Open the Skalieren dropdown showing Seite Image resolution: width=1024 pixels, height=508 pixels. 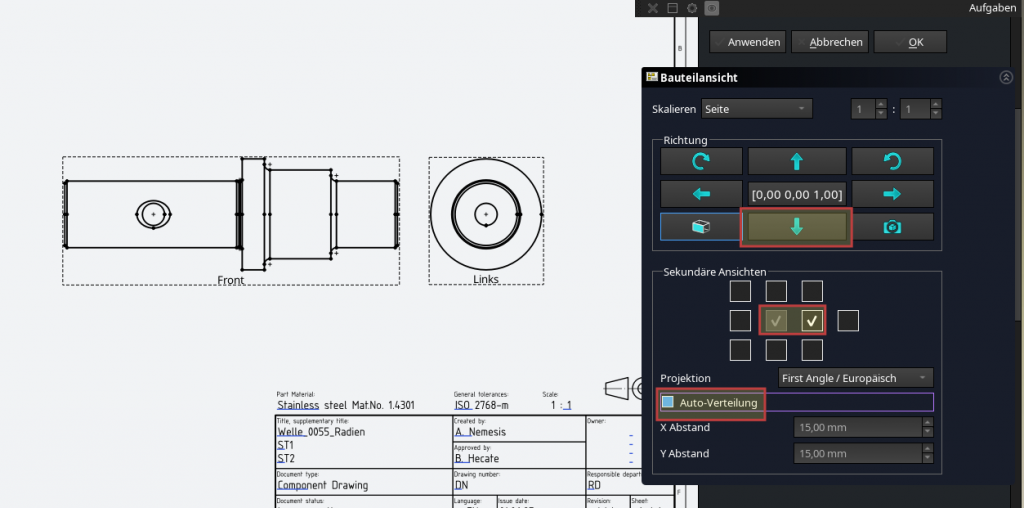[x=756, y=109]
